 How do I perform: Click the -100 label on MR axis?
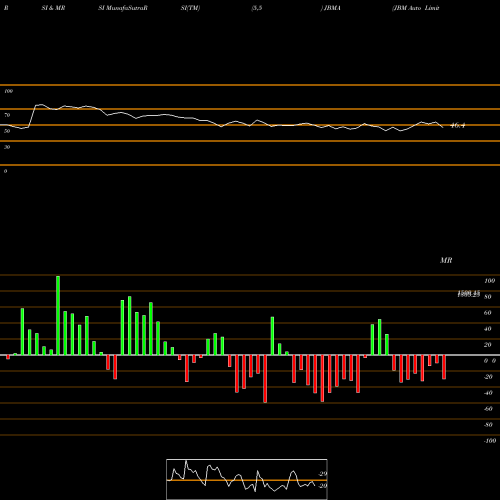490,441
